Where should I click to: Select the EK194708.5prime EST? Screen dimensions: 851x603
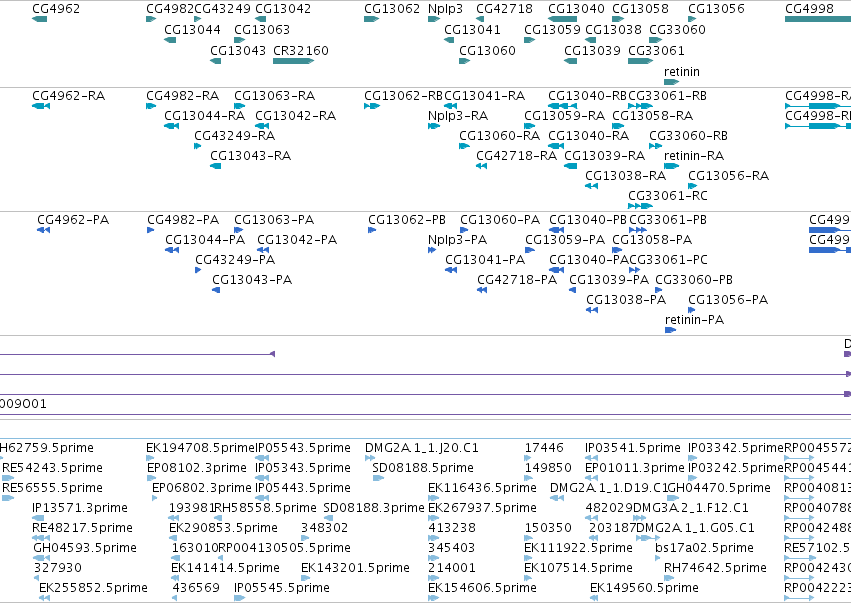200,448
